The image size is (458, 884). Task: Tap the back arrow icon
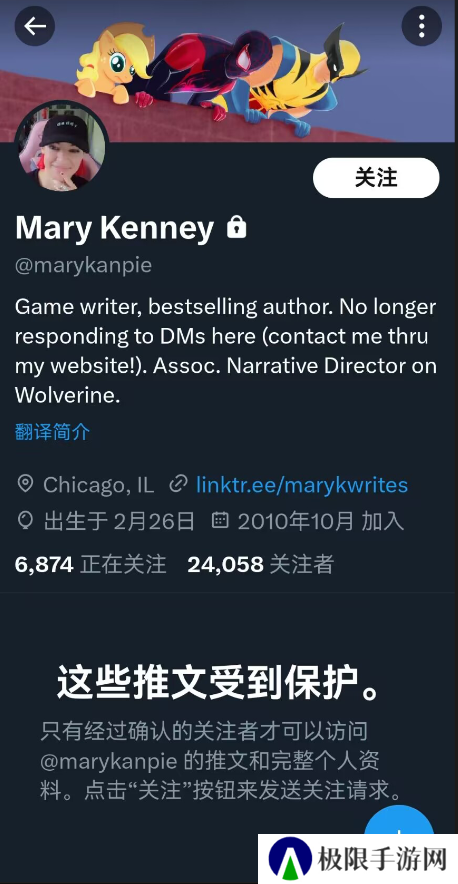(x=34, y=26)
